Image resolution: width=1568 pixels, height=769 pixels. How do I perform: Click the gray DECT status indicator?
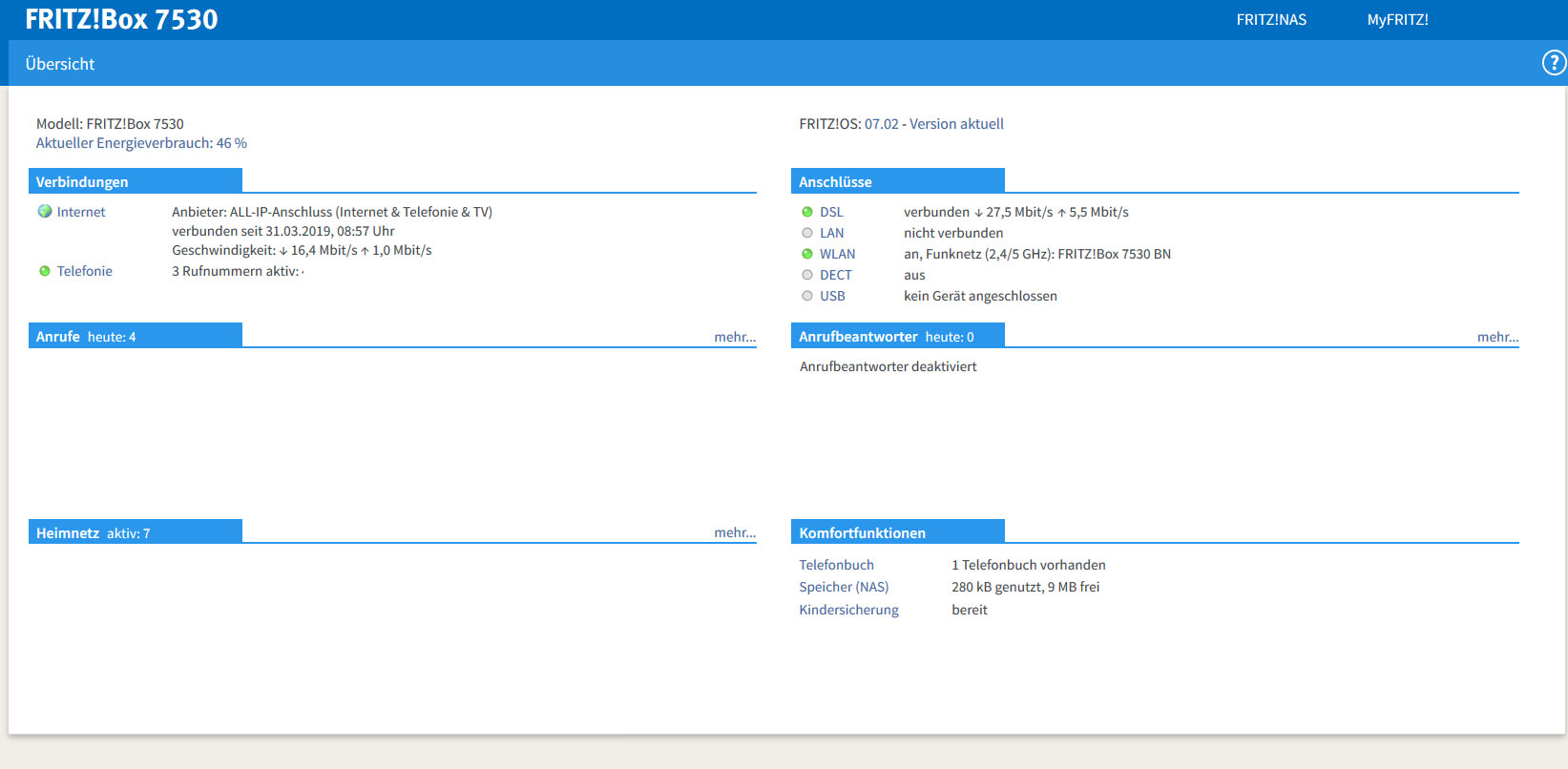807,275
